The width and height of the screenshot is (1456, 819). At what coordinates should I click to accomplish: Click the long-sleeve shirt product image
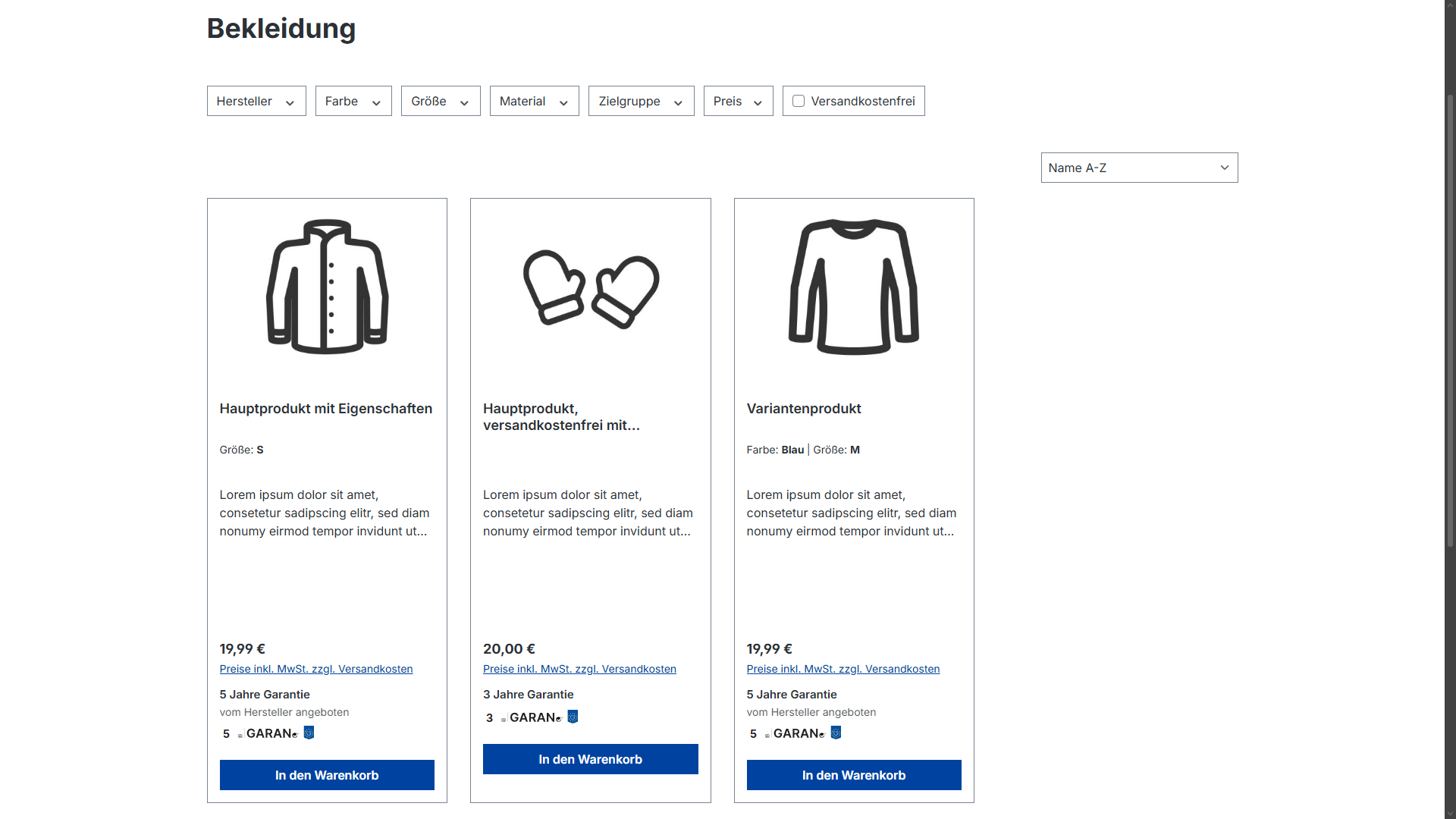[x=854, y=287]
